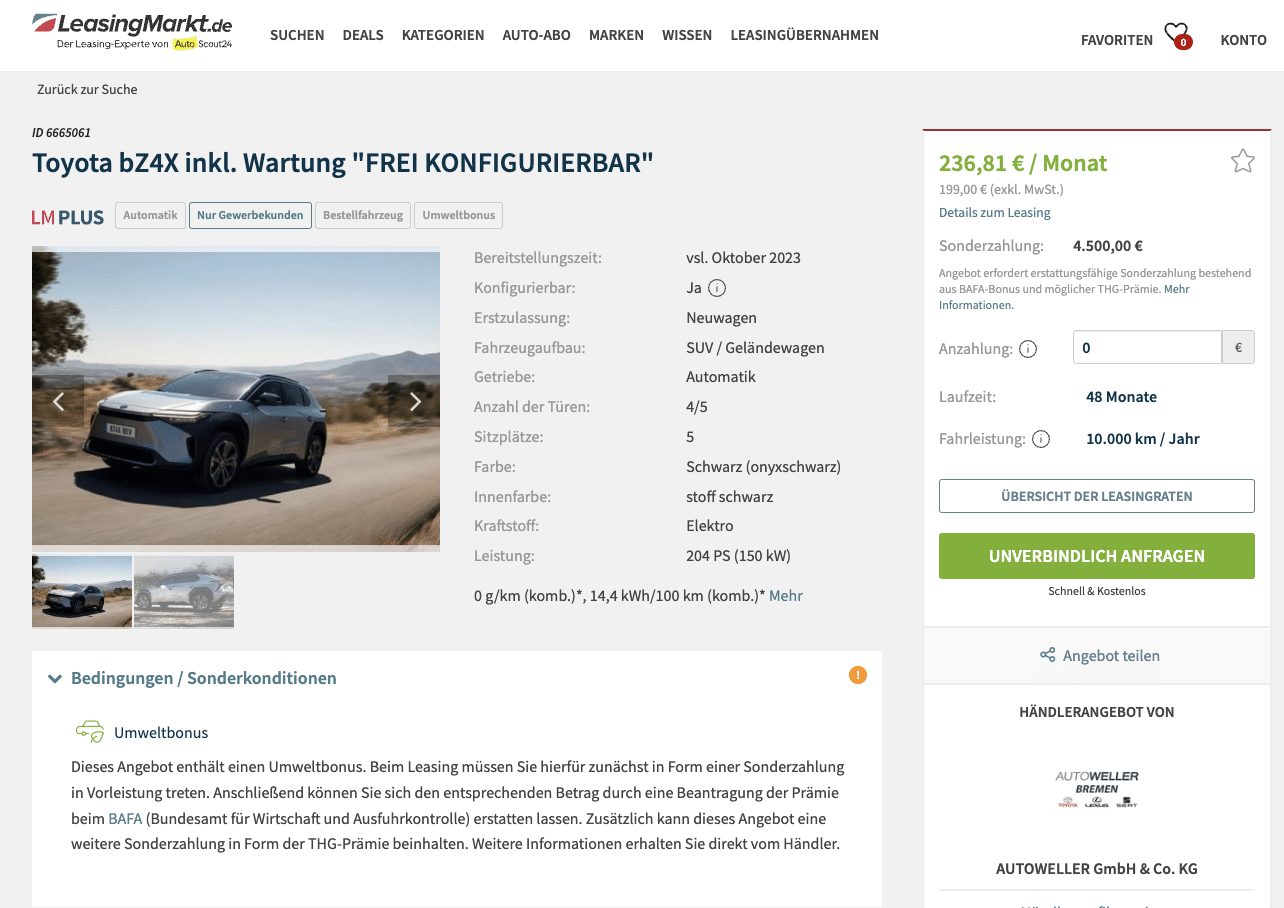This screenshot has height=908, width=1284.
Task: Click ÜBERSICHT DER LEASINGRATEN button
Action: click(1096, 496)
